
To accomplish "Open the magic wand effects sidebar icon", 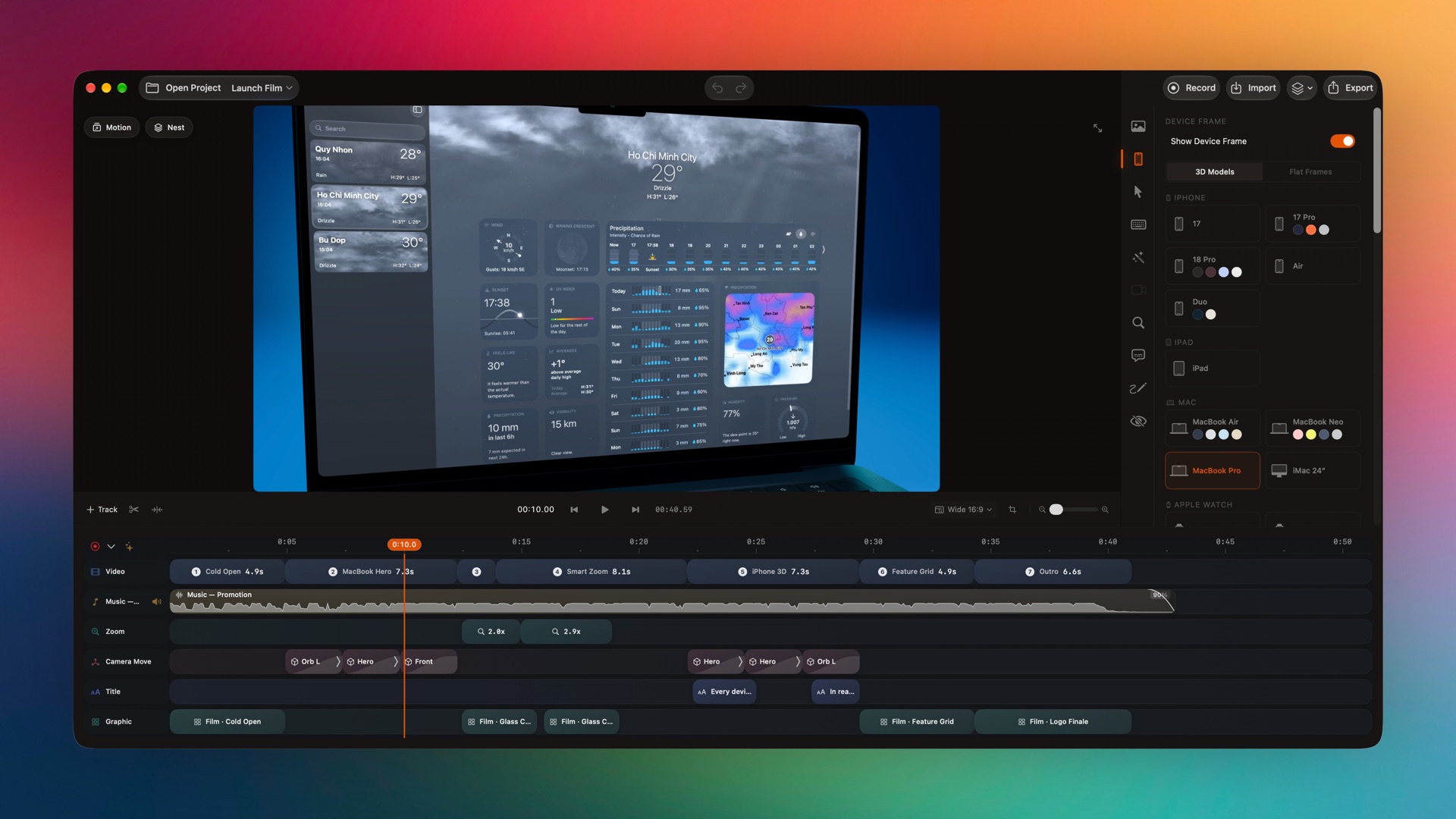I will 1138,258.
